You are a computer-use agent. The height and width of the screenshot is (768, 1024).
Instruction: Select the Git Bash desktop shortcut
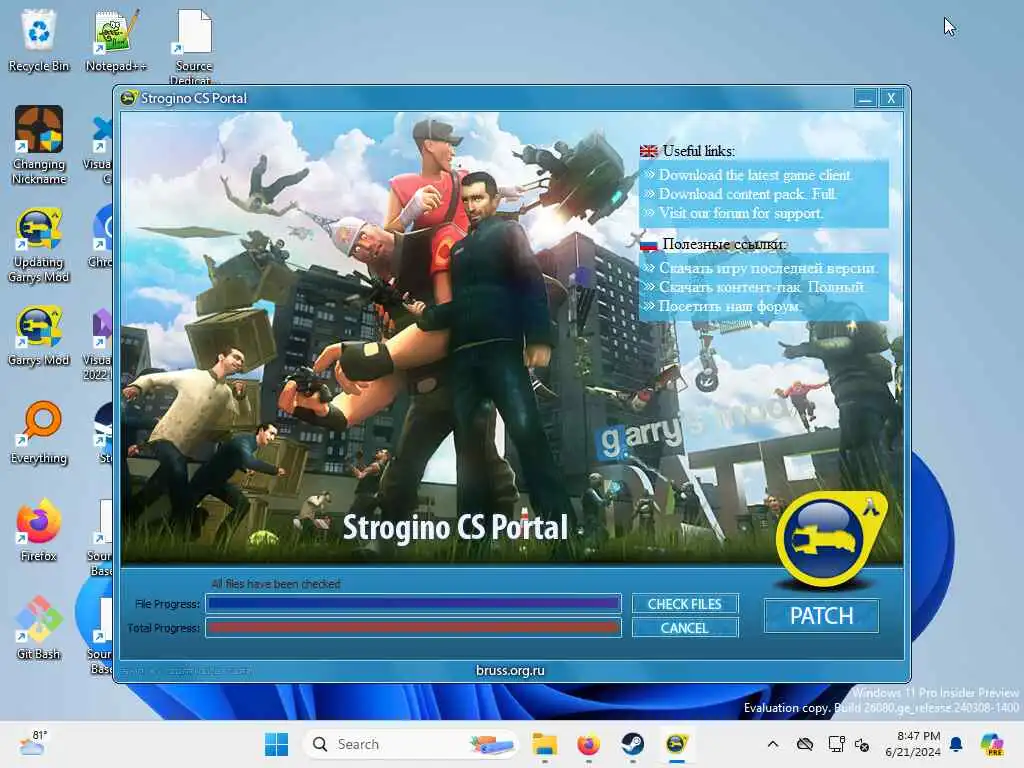[39, 628]
